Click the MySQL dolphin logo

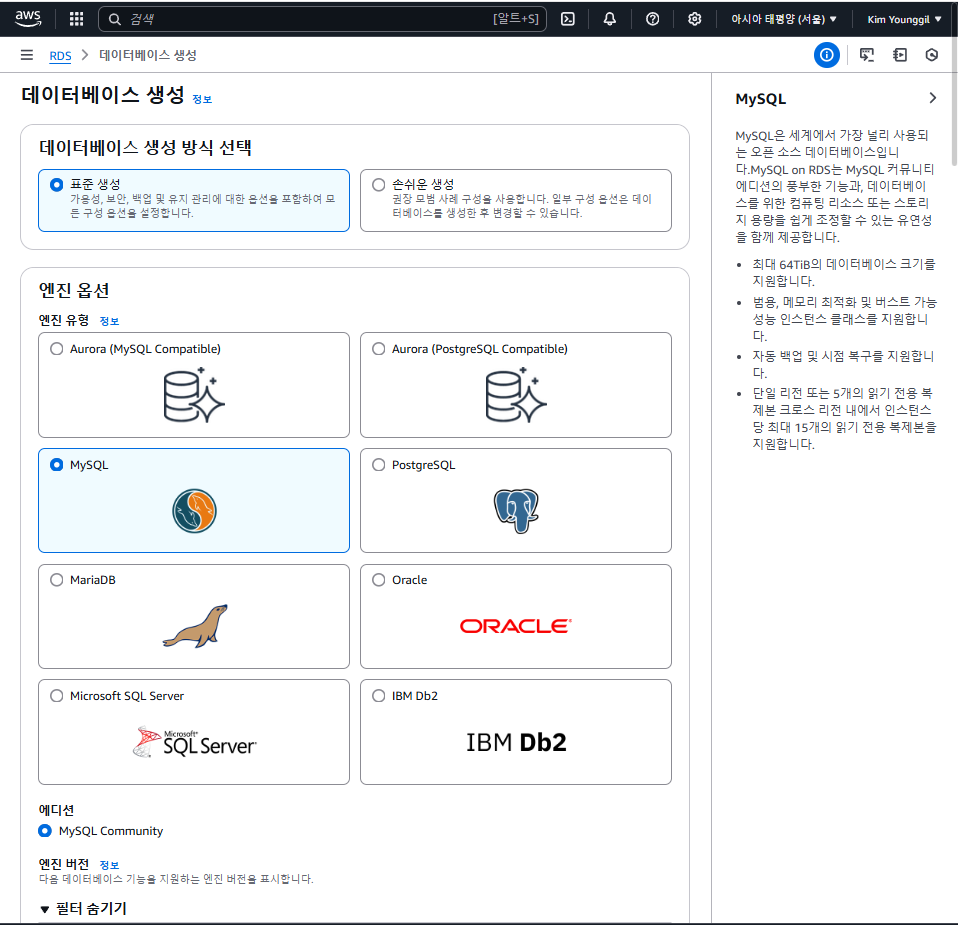point(194,511)
